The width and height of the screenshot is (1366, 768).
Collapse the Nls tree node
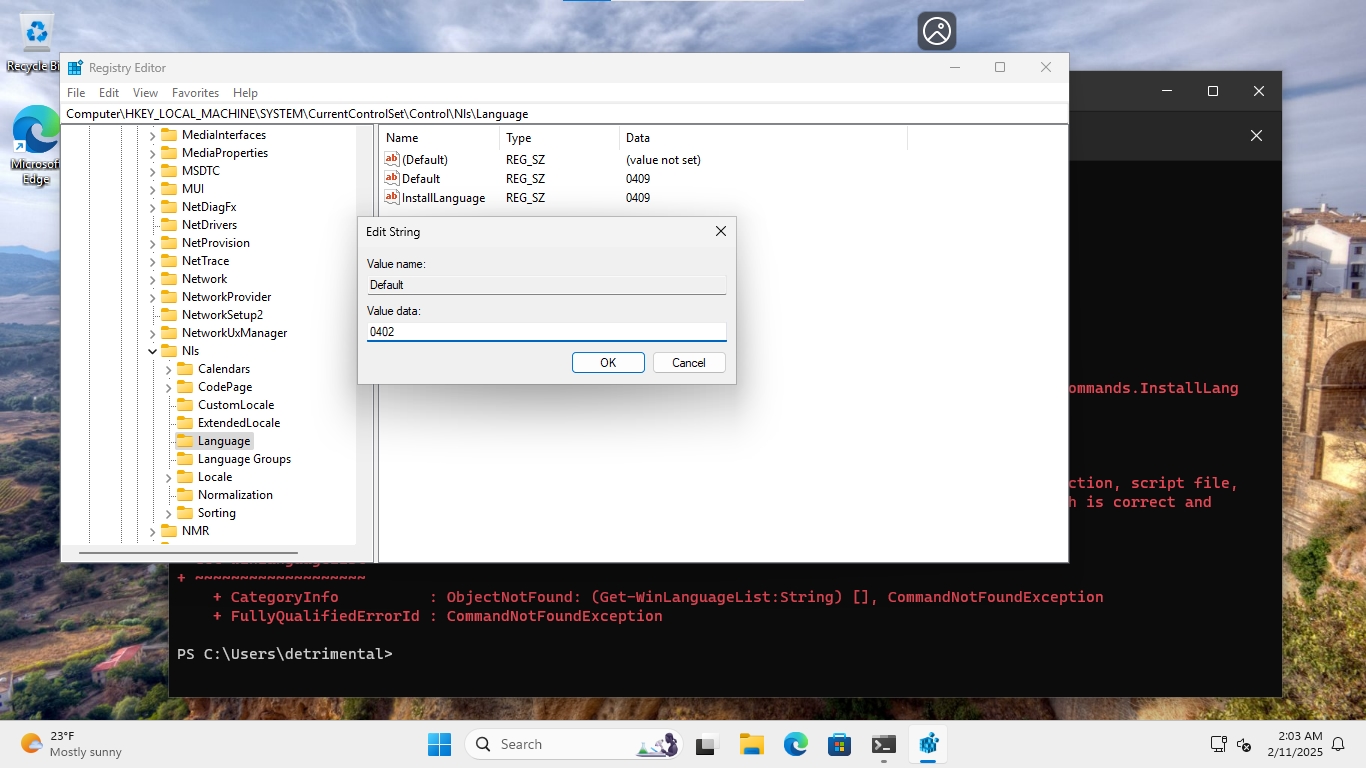point(153,351)
